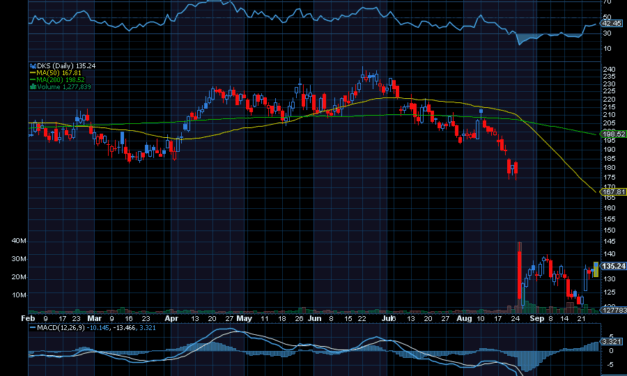Click the date label 15 in June
This screenshot has width=627, height=376.
point(348,318)
